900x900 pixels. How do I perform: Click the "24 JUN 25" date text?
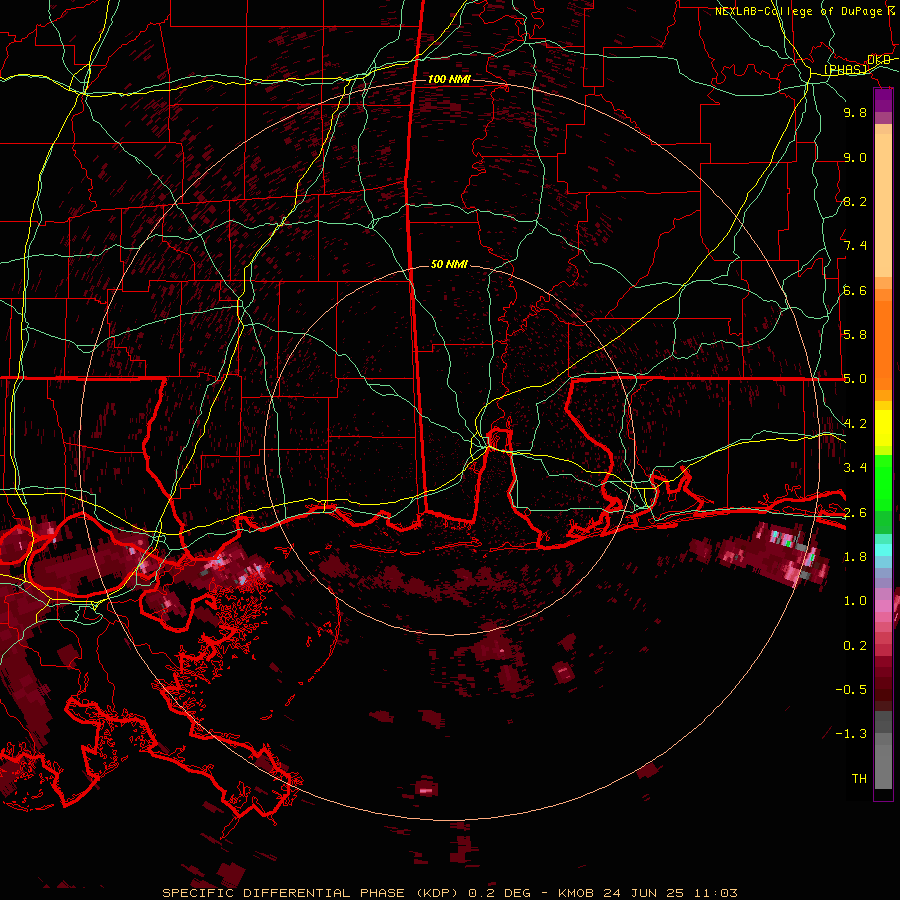click(x=643, y=893)
